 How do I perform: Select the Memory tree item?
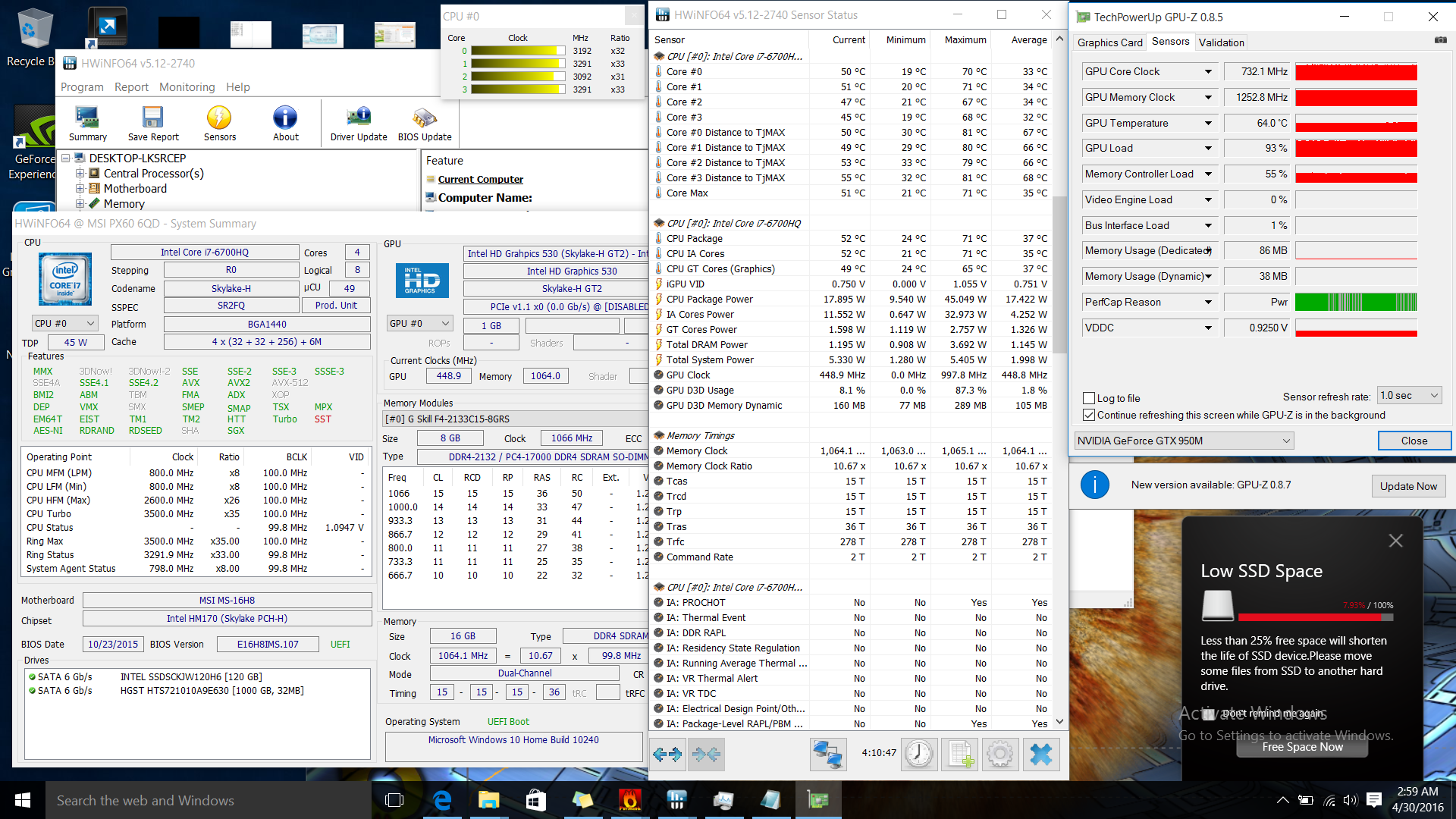[124, 203]
